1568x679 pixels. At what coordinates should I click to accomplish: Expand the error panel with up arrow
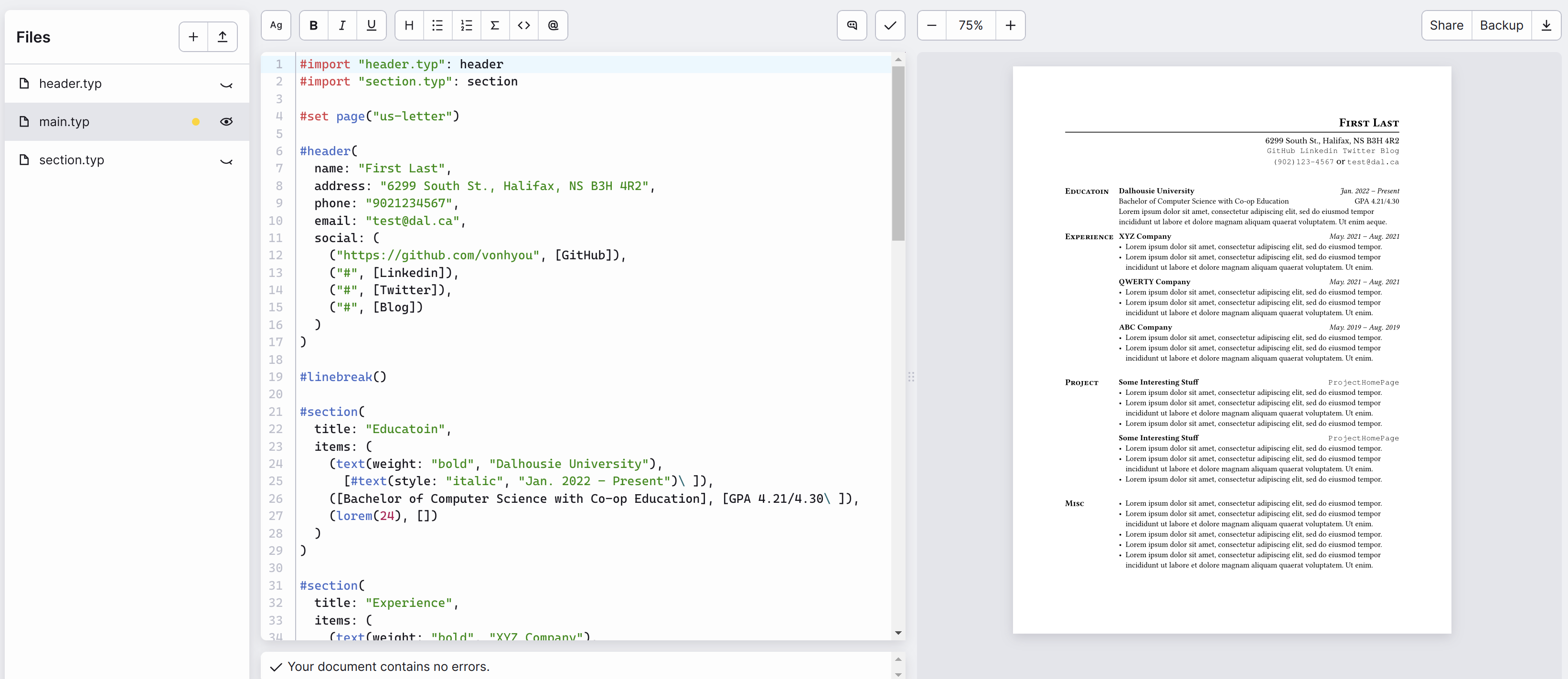click(898, 659)
